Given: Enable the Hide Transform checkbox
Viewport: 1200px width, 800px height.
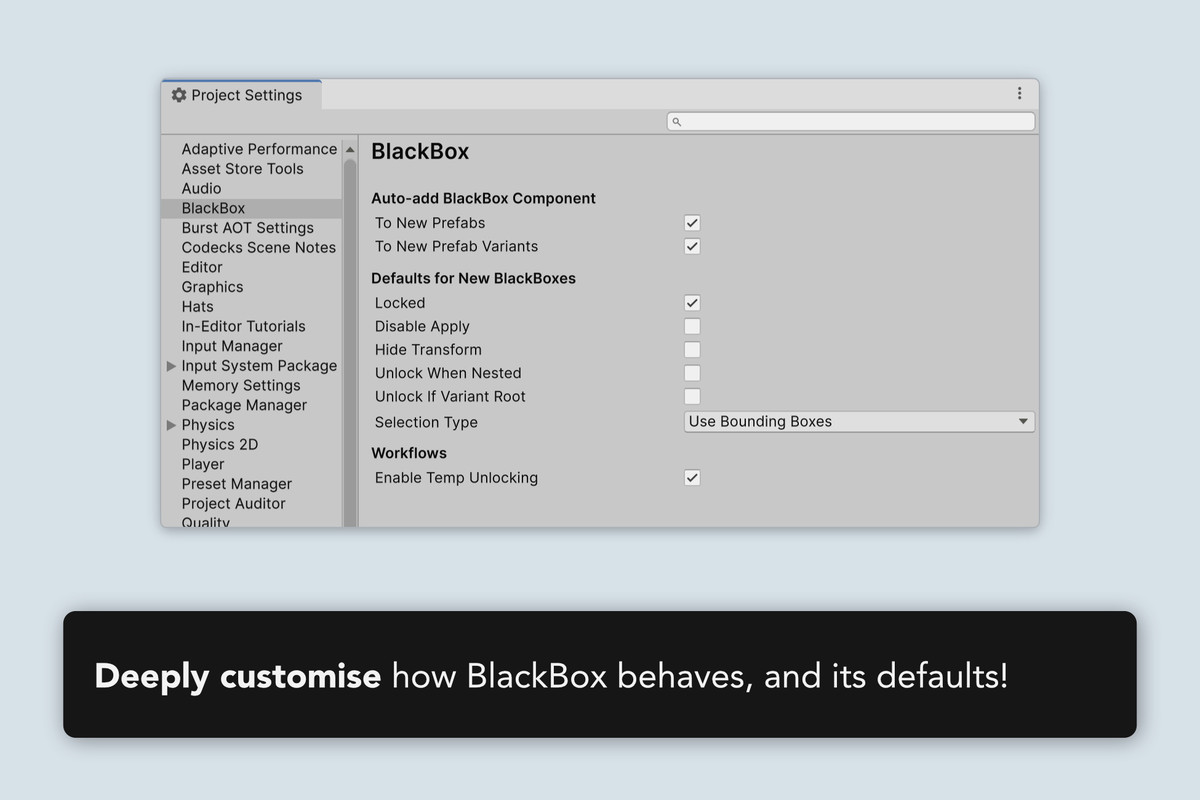Looking at the screenshot, I should coord(692,350).
